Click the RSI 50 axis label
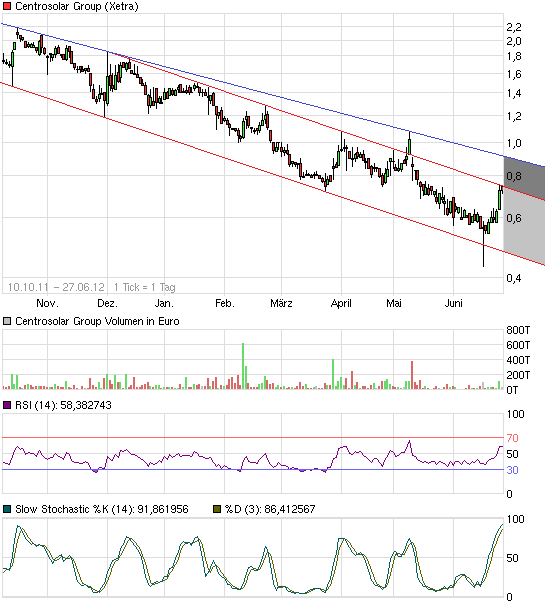The height and width of the screenshot is (606, 545). [x=512, y=454]
